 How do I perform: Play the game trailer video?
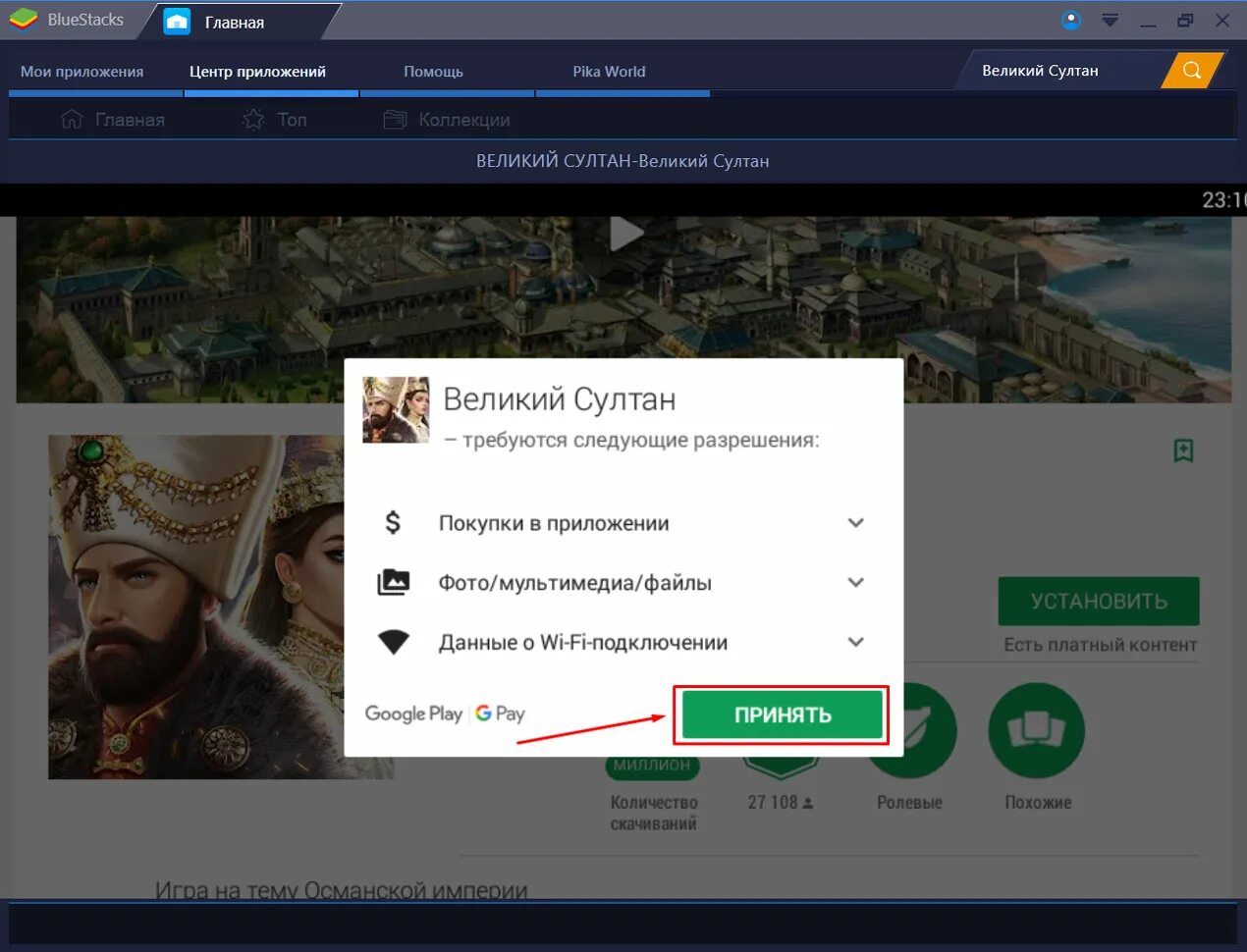coord(625,234)
